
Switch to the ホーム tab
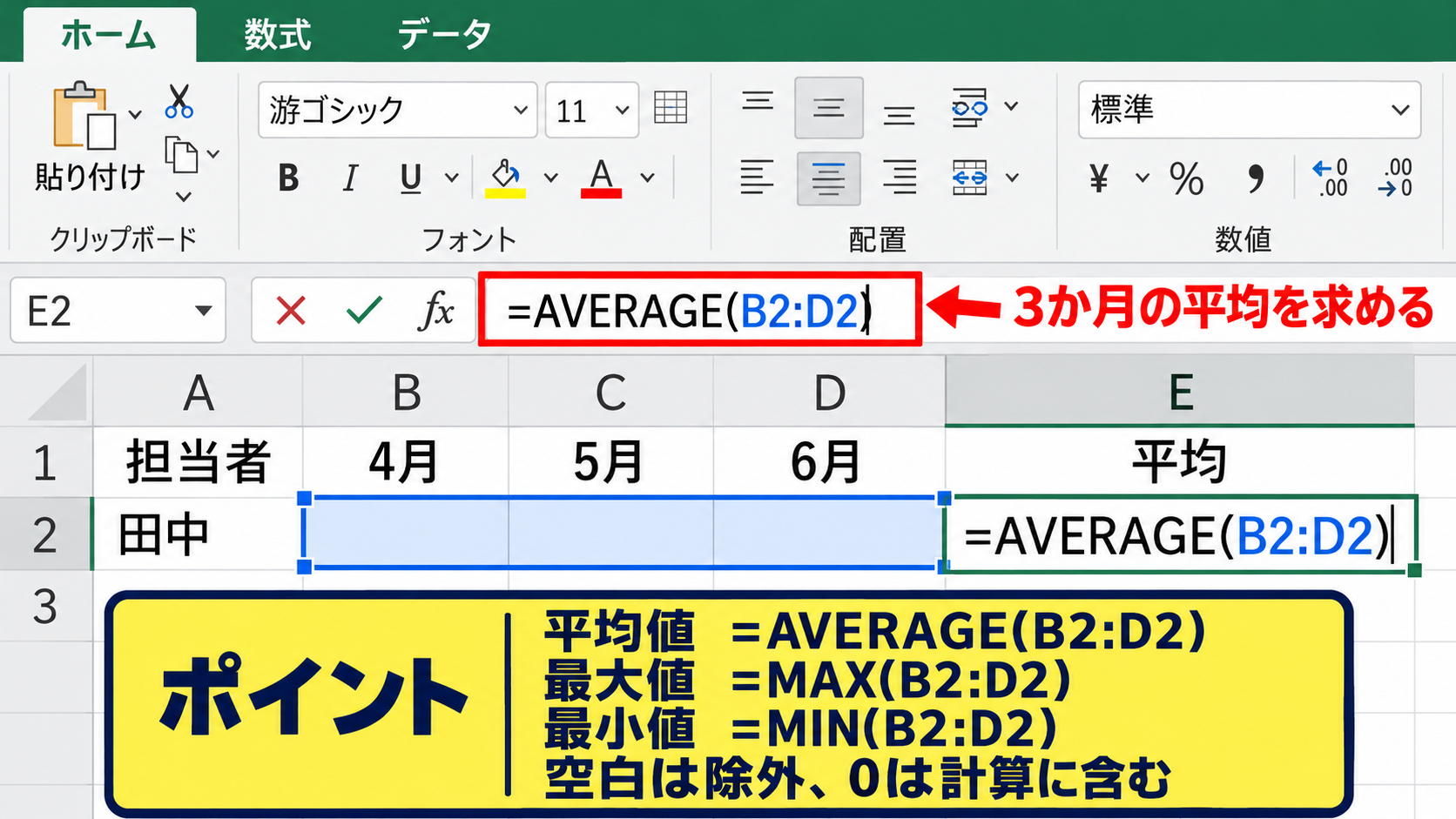click(x=109, y=35)
